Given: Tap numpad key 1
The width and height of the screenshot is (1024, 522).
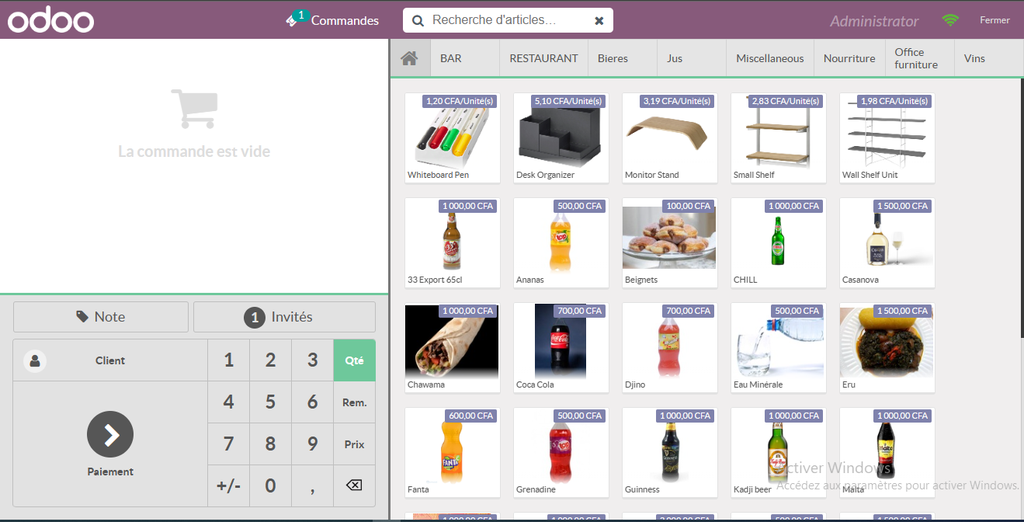Looking at the screenshot, I should [x=229, y=360].
